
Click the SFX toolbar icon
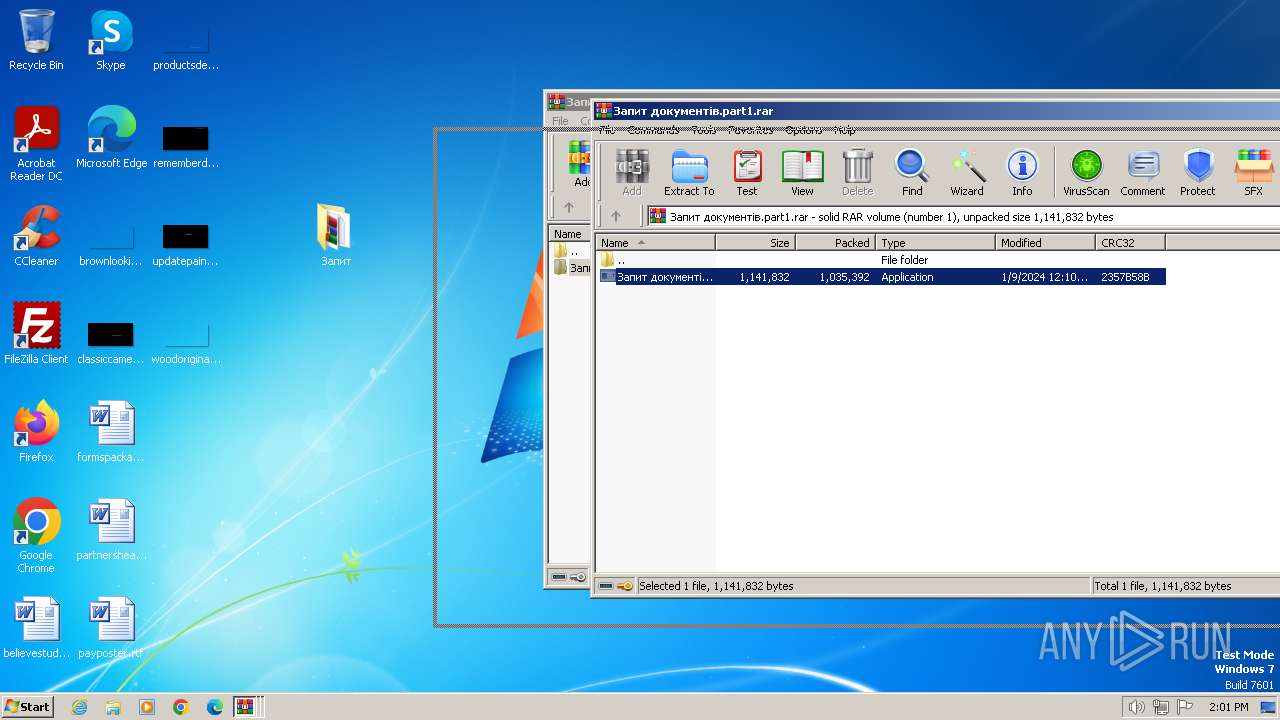[1253, 173]
